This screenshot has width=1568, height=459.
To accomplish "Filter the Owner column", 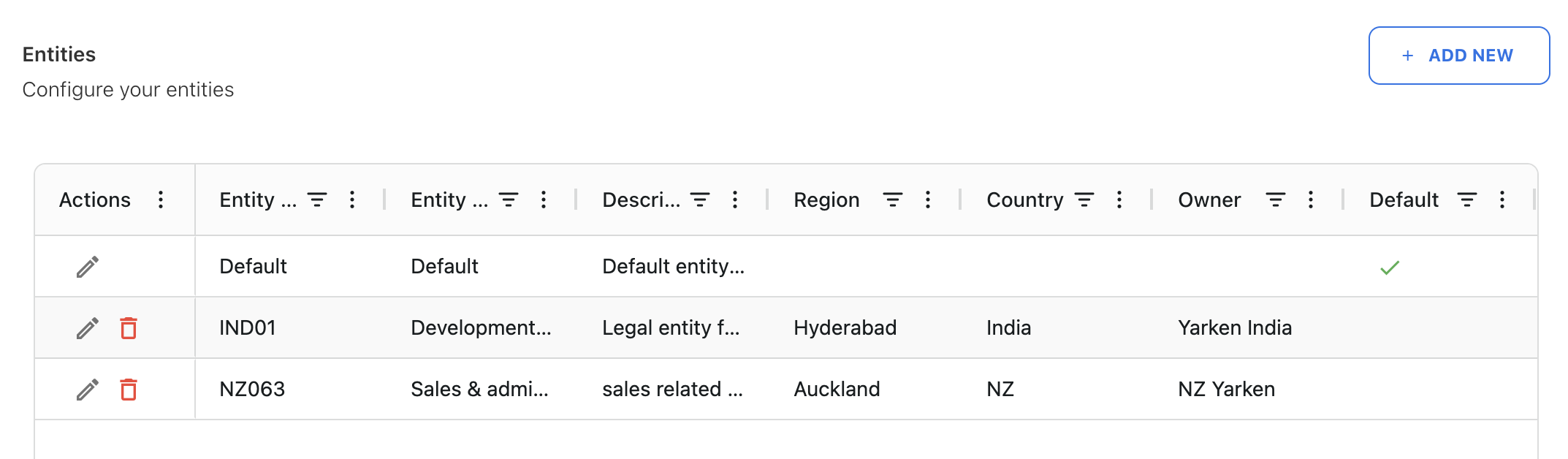I will pyautogui.click(x=1276, y=200).
